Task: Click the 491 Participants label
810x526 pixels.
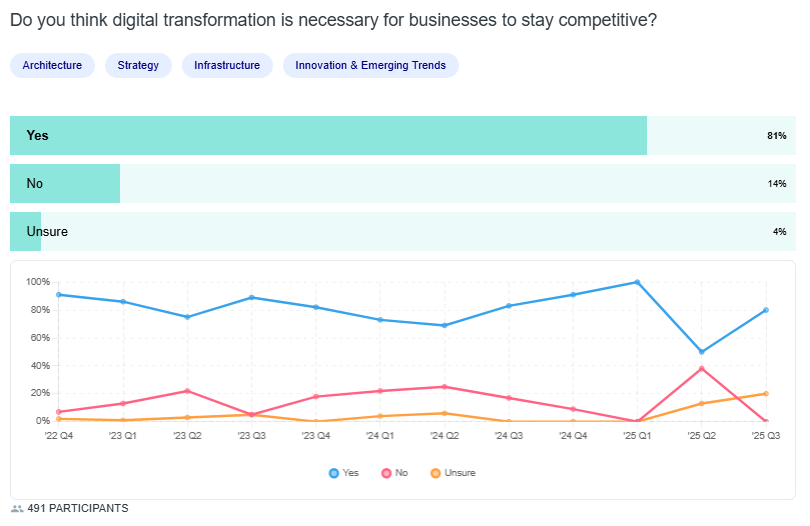Action: 78,509
